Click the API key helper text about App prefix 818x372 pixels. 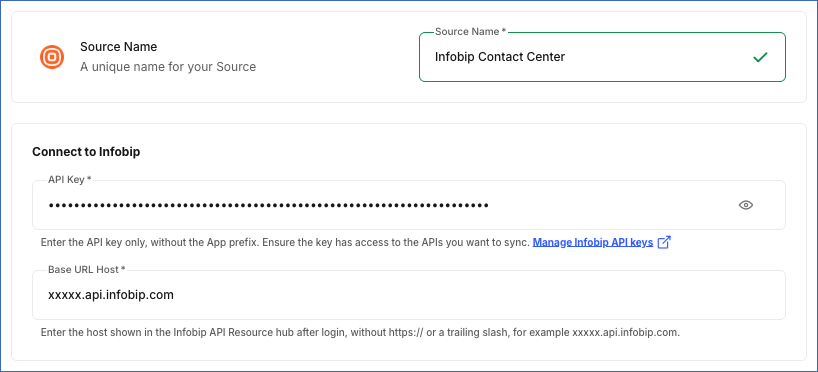coord(285,243)
